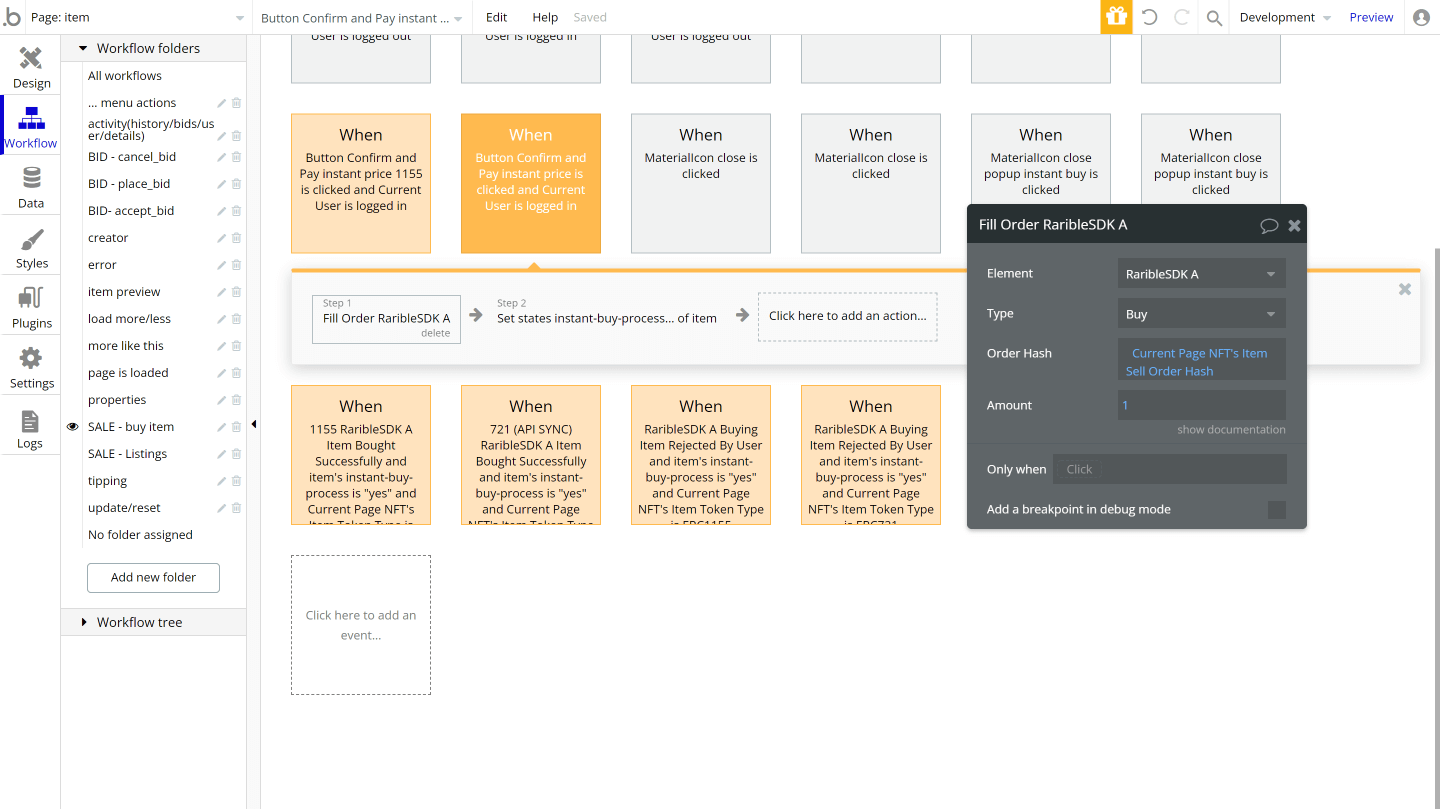Viewport: 1440px width, 809px height.
Task: Switch to the Design tab icon
Action: point(31,66)
